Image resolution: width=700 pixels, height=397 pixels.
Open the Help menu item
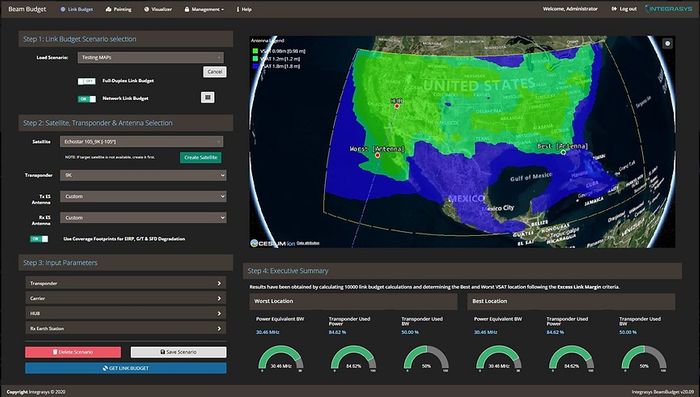[244, 9]
